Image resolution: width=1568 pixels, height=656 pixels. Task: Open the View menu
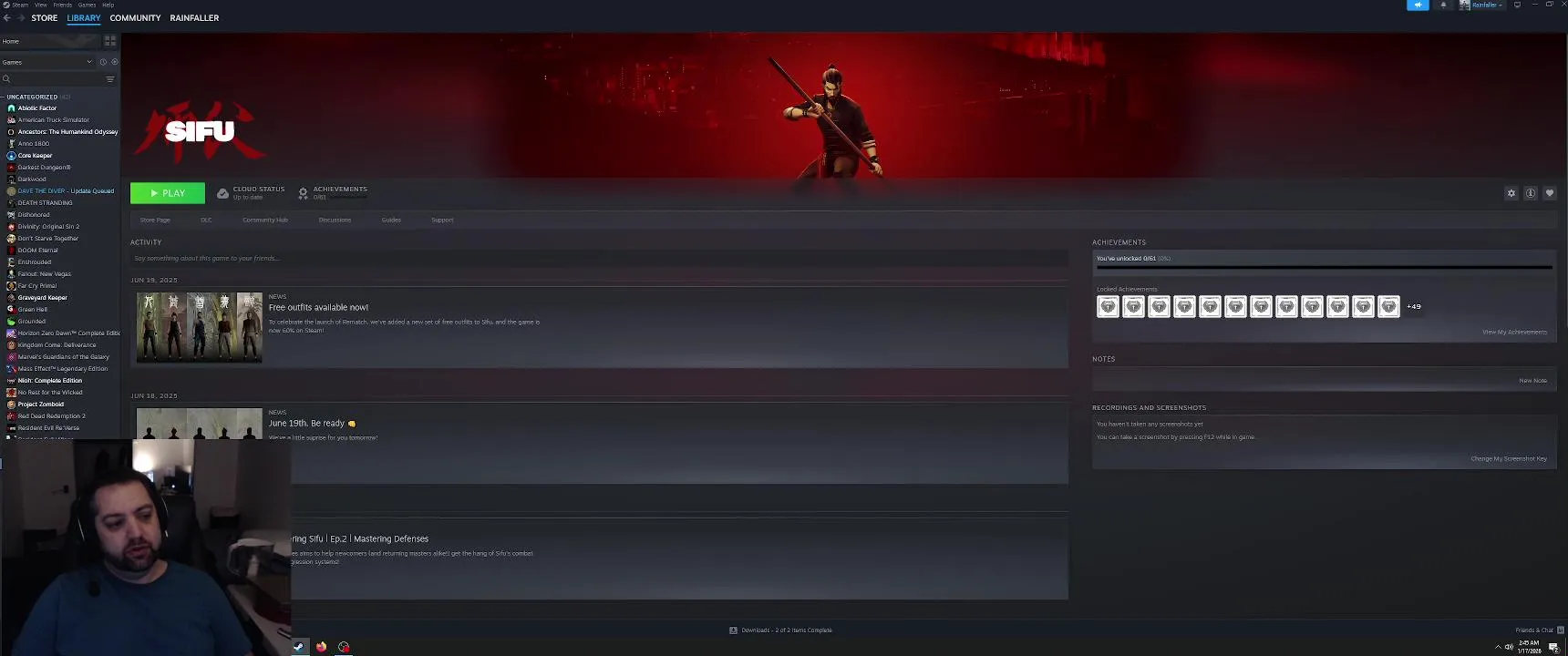click(x=41, y=5)
